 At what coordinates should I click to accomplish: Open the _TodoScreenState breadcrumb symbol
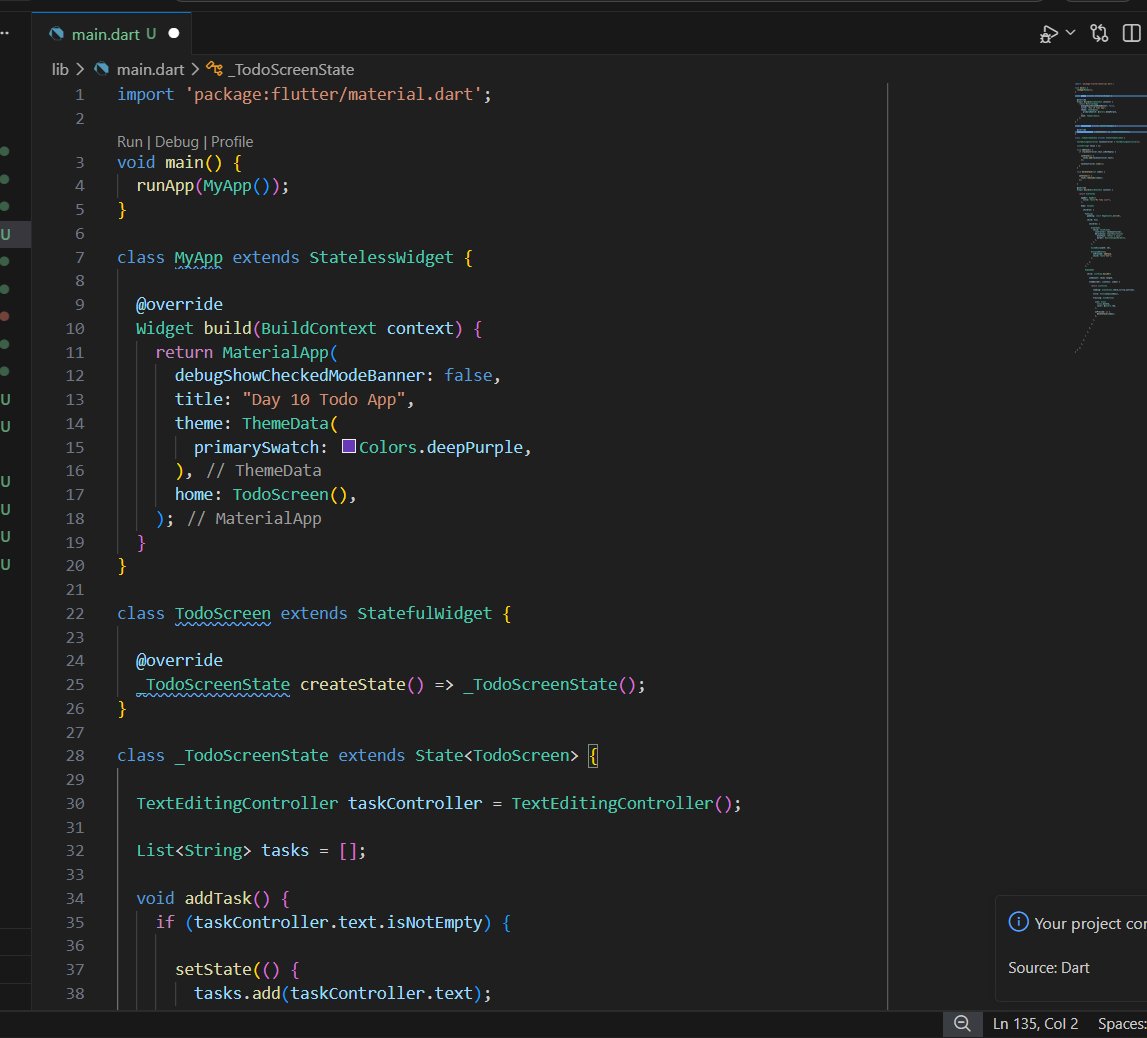[291, 69]
